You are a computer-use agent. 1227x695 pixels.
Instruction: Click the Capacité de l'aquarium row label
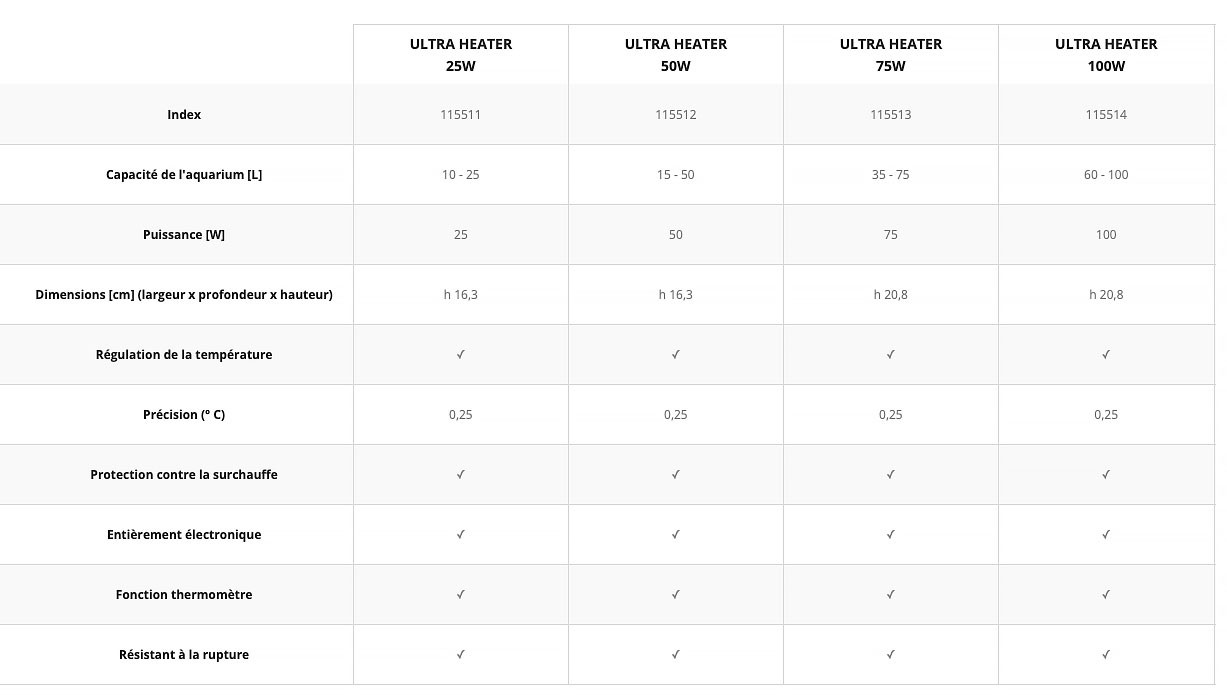click(184, 175)
